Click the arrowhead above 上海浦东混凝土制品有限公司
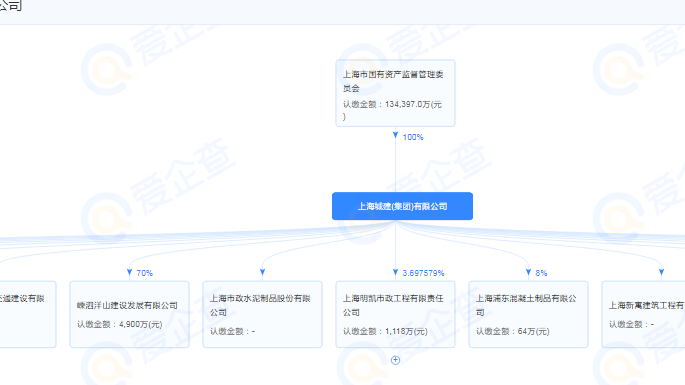 (x=529, y=273)
